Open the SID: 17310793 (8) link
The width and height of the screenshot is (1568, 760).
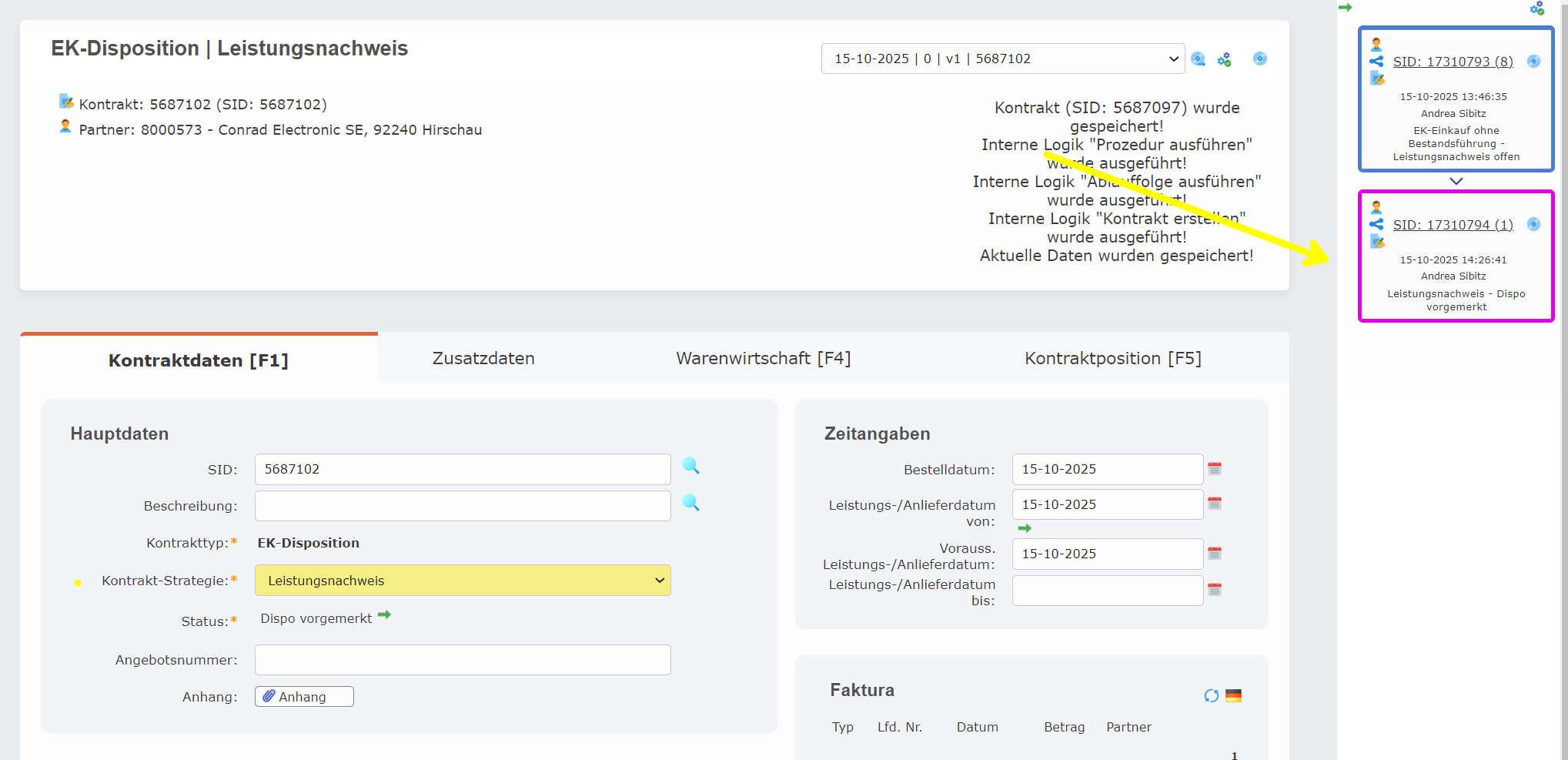click(x=1453, y=62)
